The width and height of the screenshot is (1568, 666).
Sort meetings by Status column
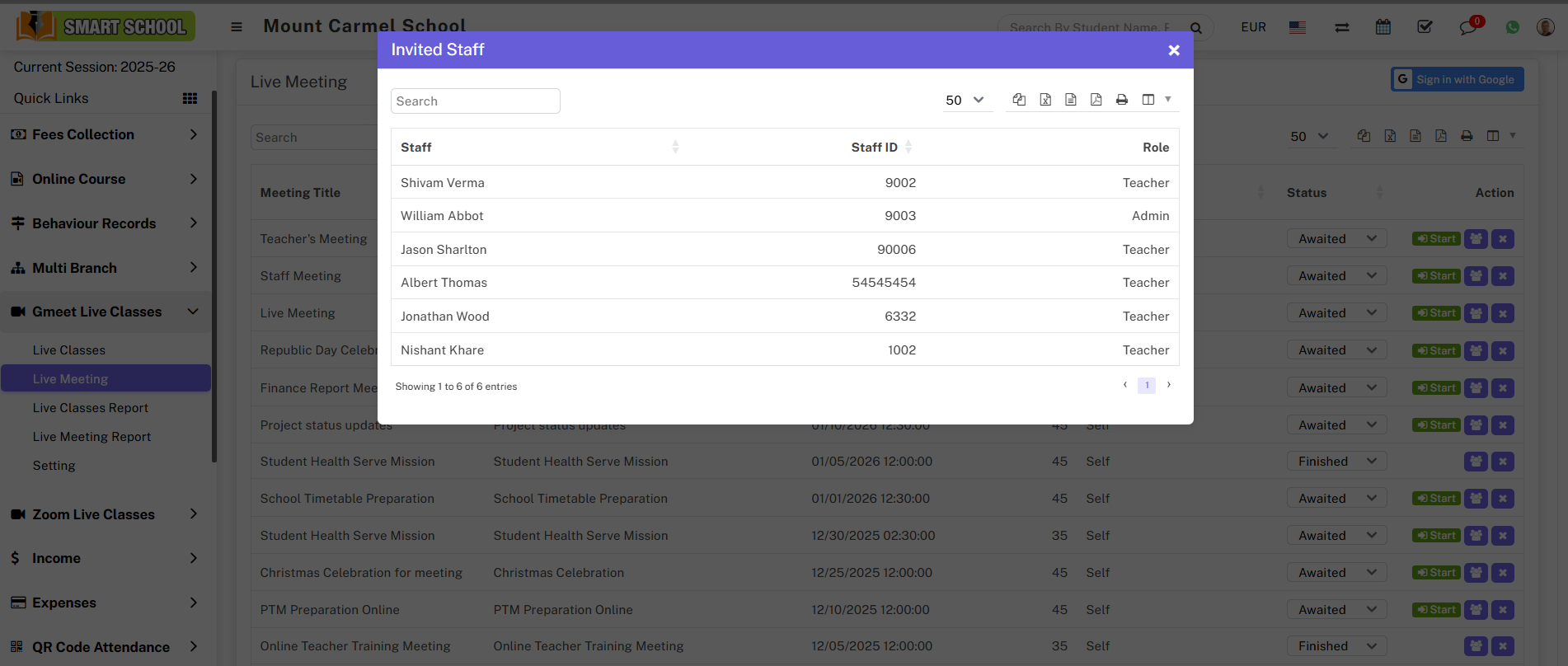1335,193
